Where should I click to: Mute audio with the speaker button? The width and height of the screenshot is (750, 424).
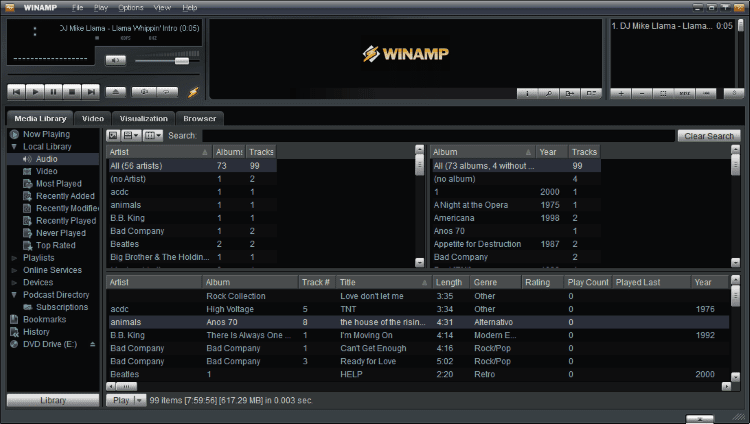(x=115, y=60)
